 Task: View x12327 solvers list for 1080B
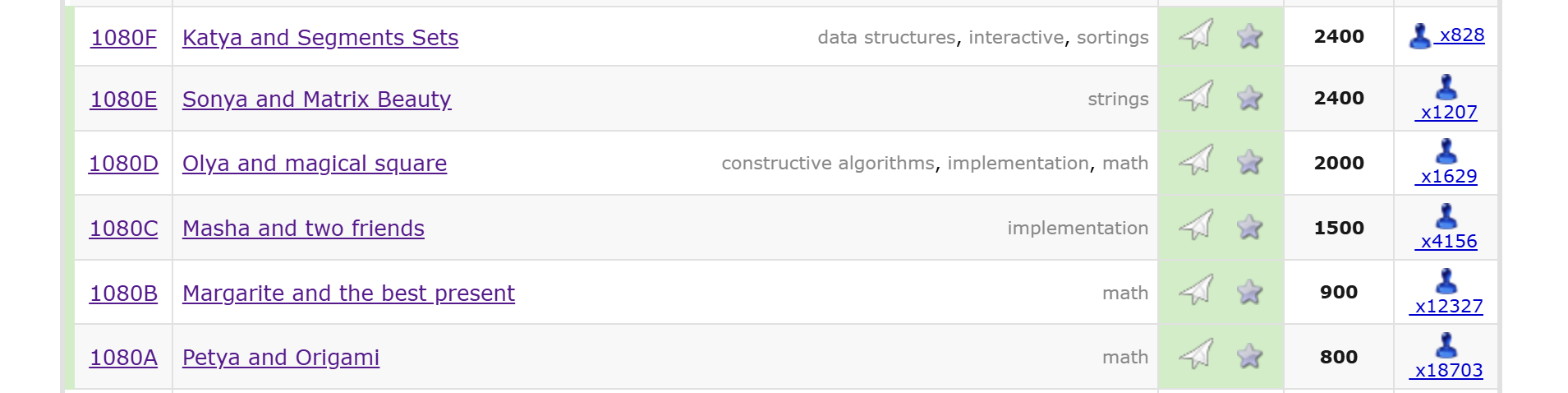coord(1449,307)
